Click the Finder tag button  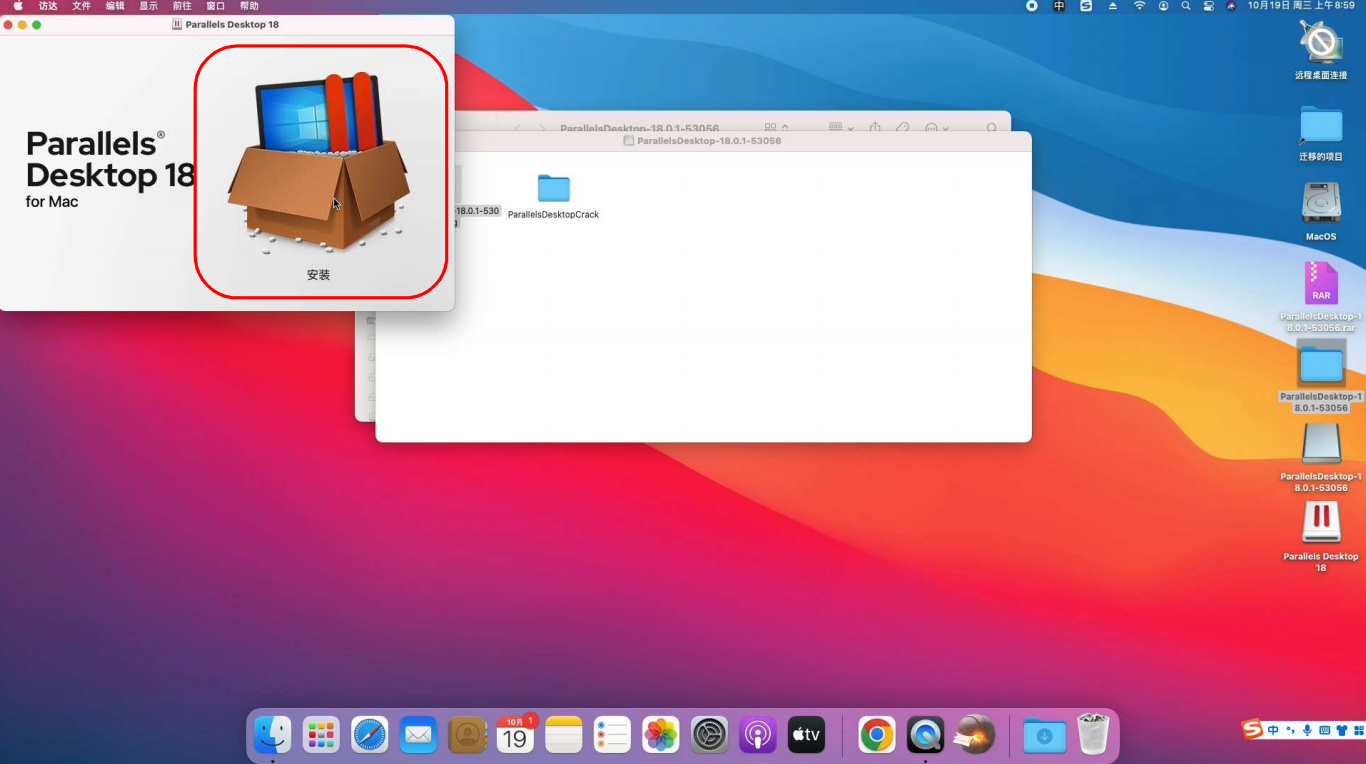(902, 128)
